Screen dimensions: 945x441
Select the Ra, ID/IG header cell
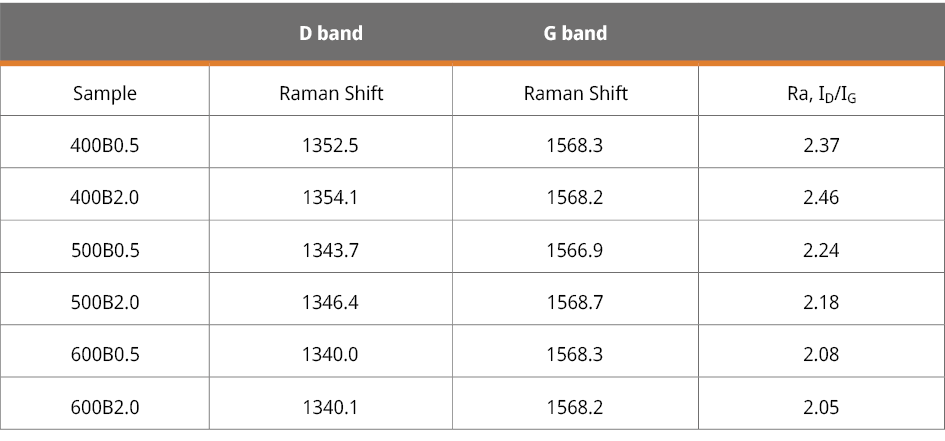click(x=820, y=94)
